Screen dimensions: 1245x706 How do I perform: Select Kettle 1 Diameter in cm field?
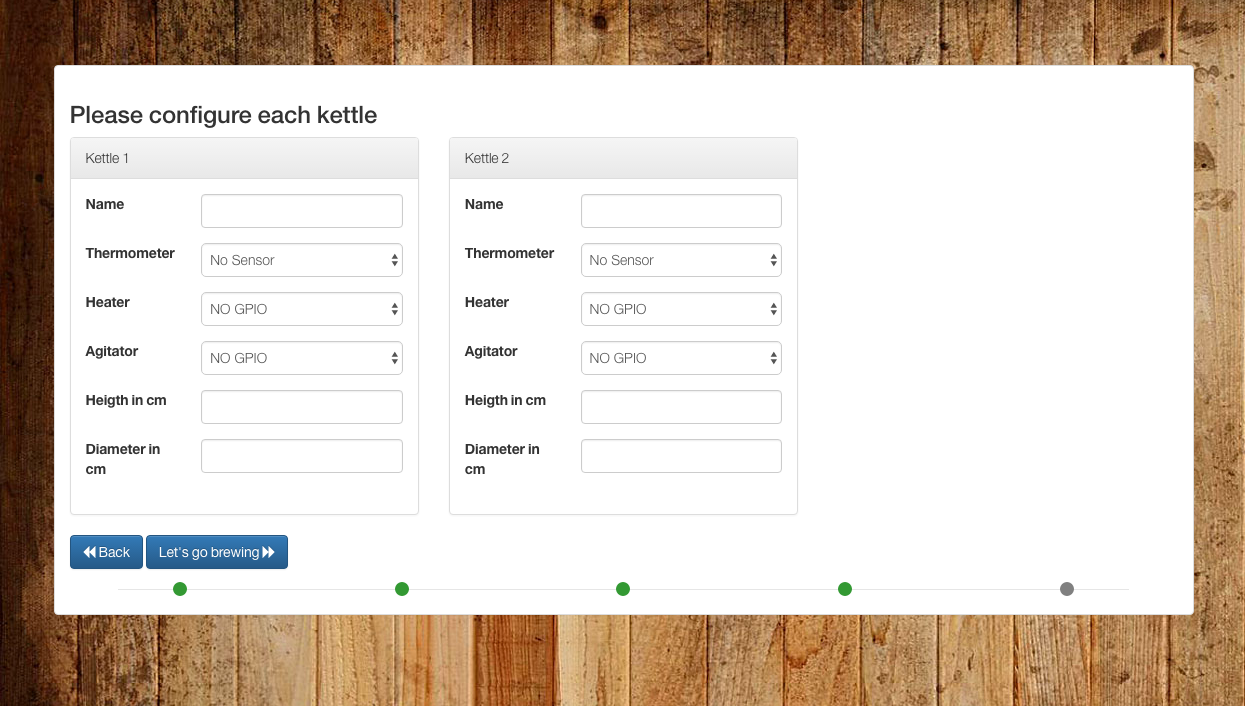[x=301, y=456]
